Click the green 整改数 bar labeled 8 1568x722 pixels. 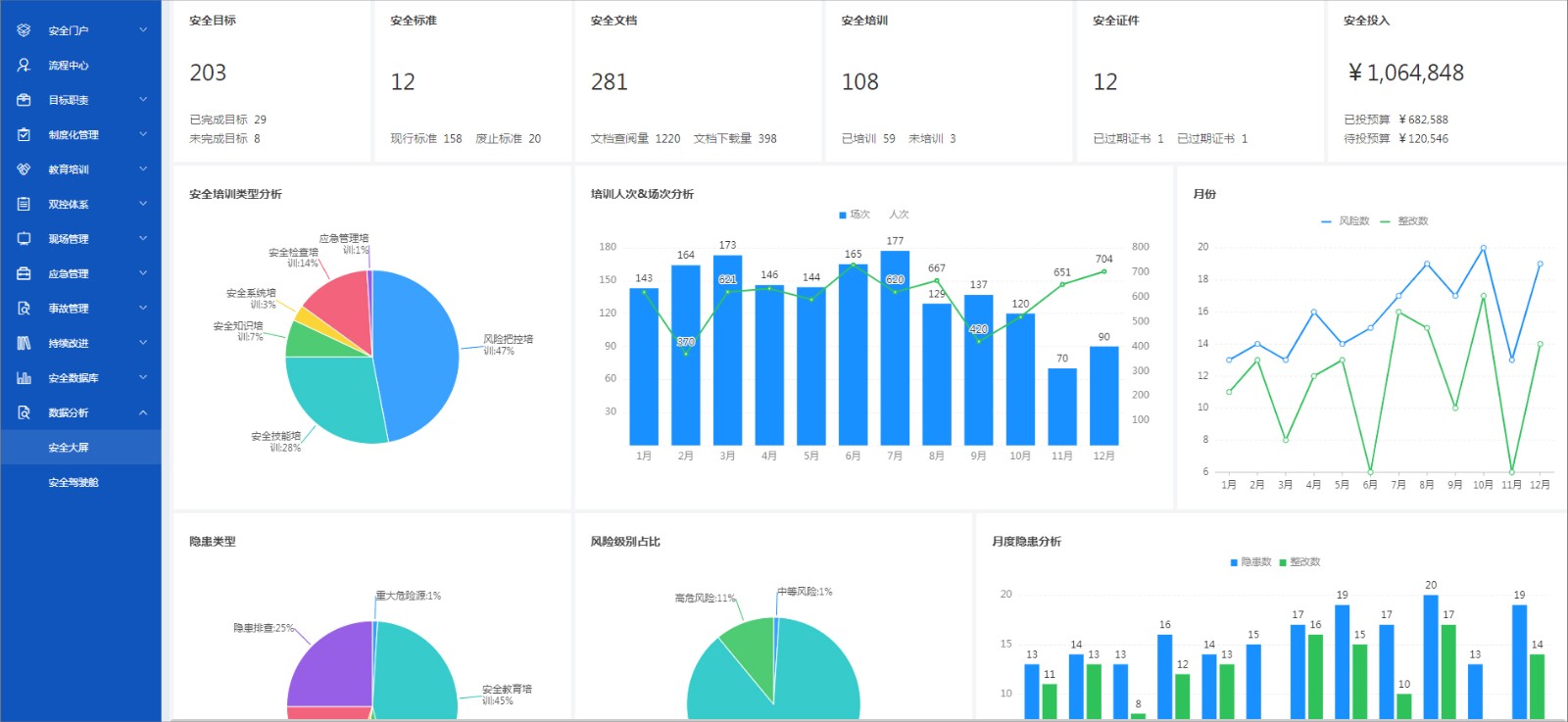[x=1138, y=716]
